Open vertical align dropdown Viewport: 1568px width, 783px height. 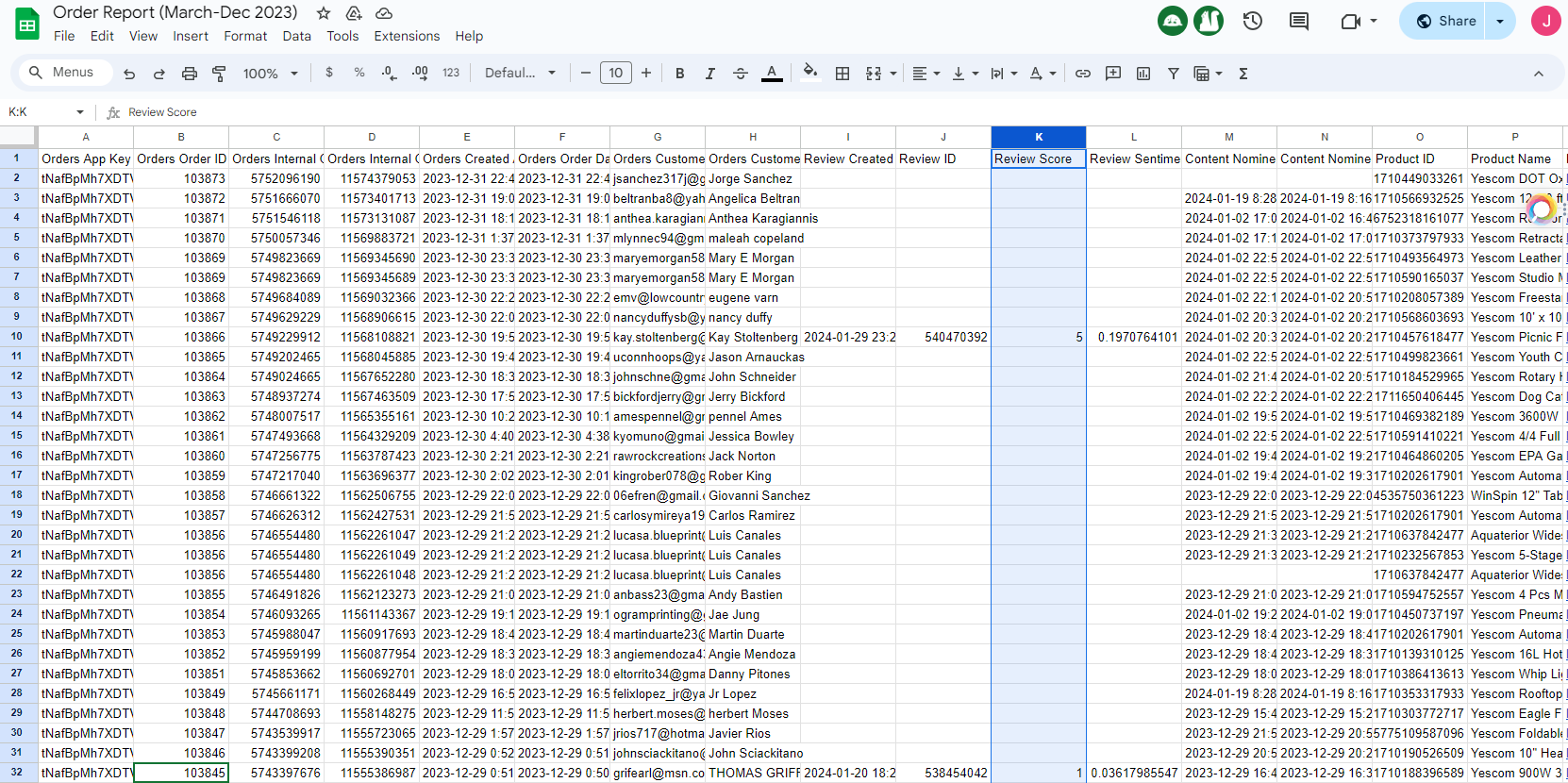click(x=965, y=73)
